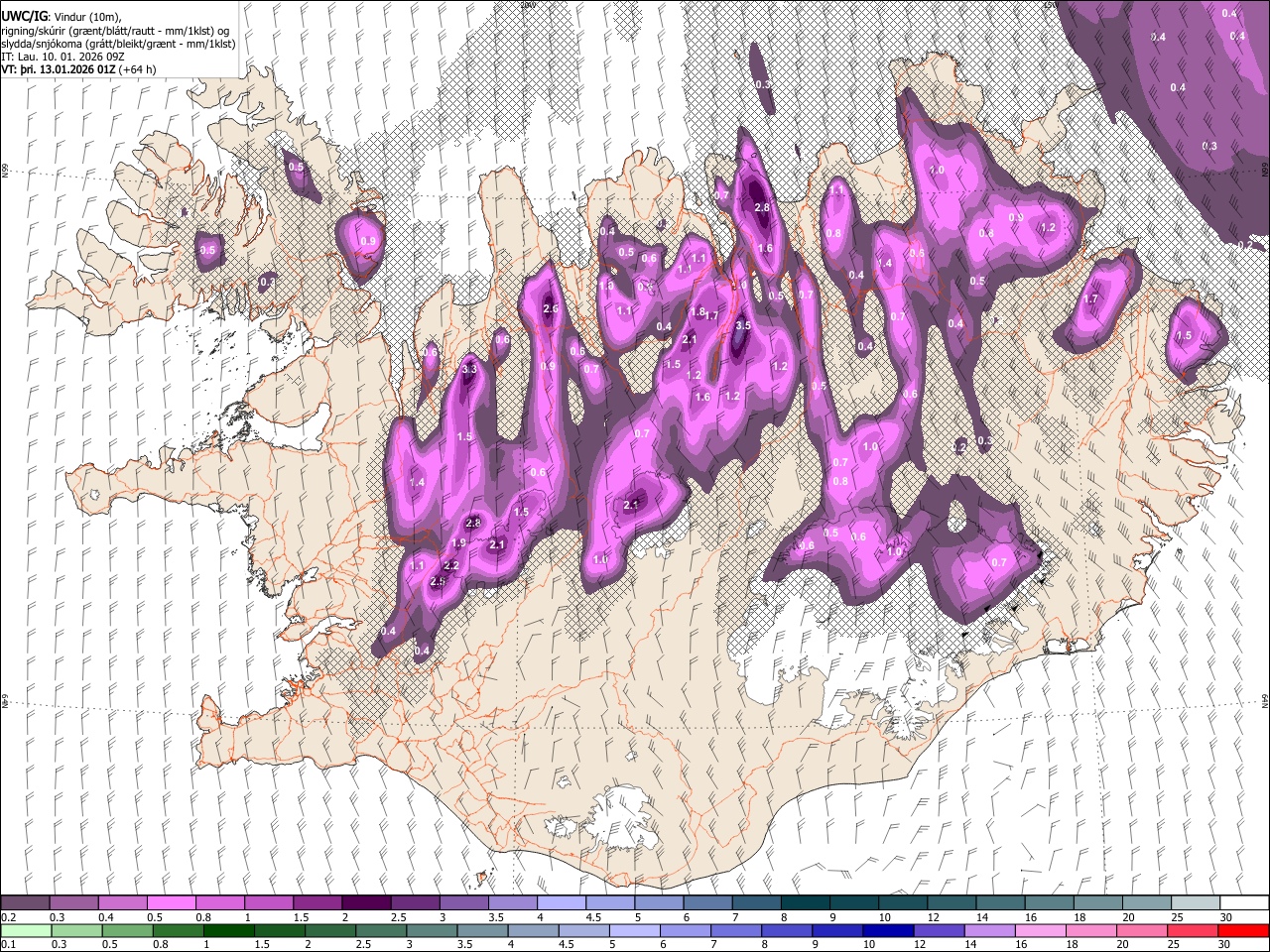Click the 3.3 snowfall value on the map
This screenshot has height=952, width=1270.
click(470, 369)
